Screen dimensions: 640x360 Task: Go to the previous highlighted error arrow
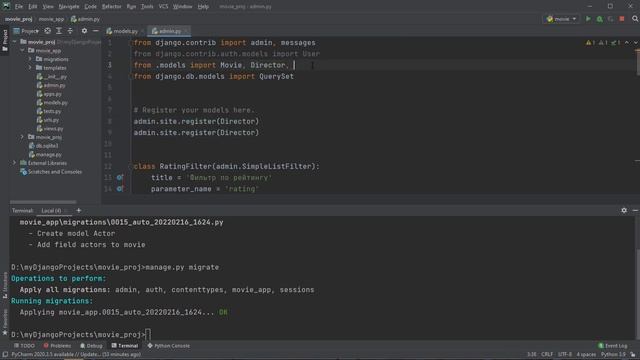tap(627, 42)
